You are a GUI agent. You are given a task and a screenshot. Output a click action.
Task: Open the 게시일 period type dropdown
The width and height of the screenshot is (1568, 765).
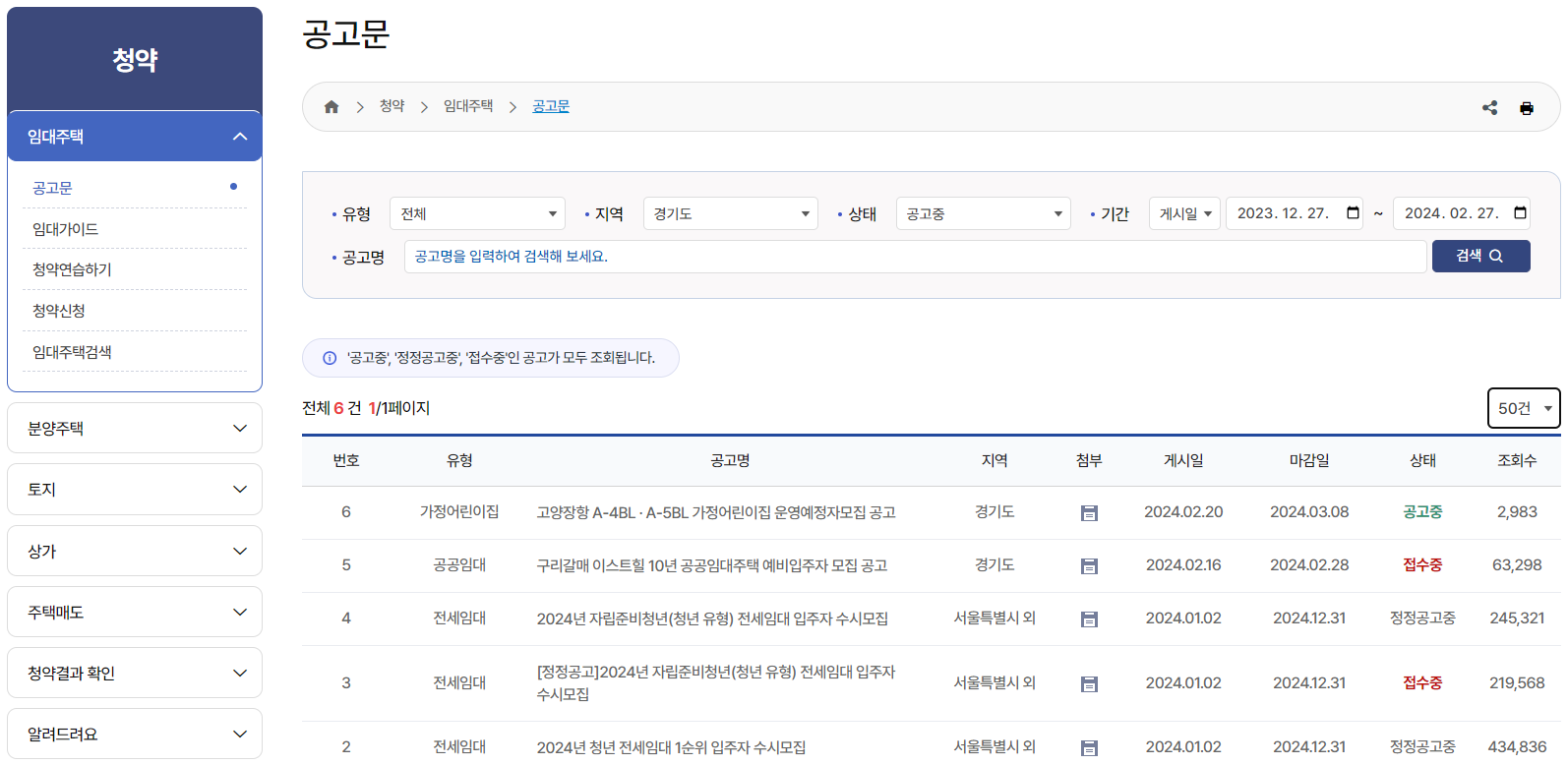1184,213
